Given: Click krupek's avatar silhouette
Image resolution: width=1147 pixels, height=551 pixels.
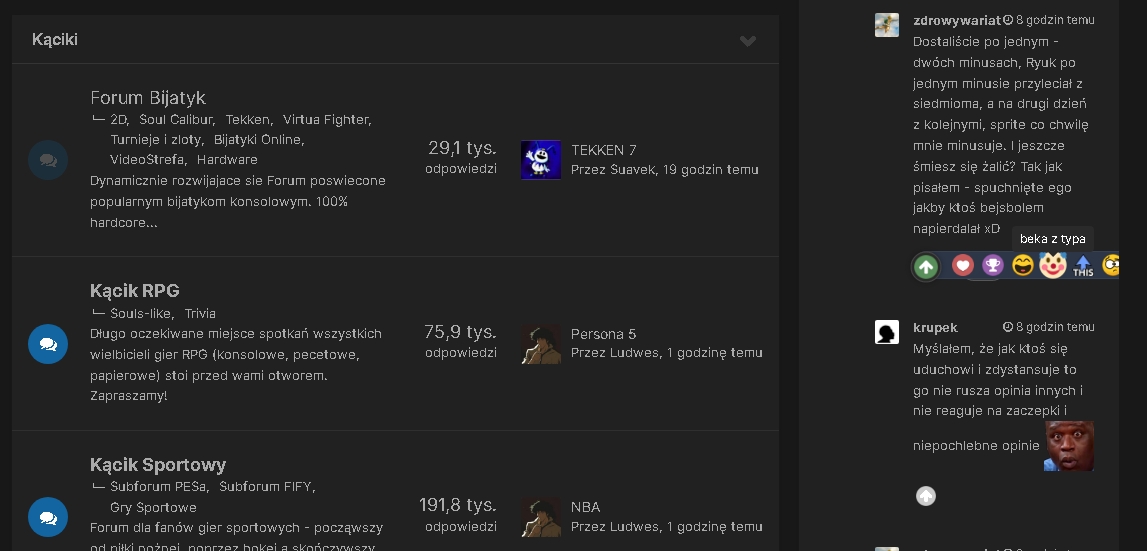Looking at the screenshot, I should (887, 332).
